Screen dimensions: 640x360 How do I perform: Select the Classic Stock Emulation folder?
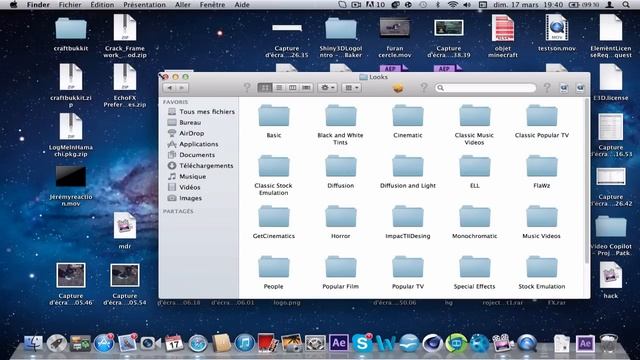(274, 166)
